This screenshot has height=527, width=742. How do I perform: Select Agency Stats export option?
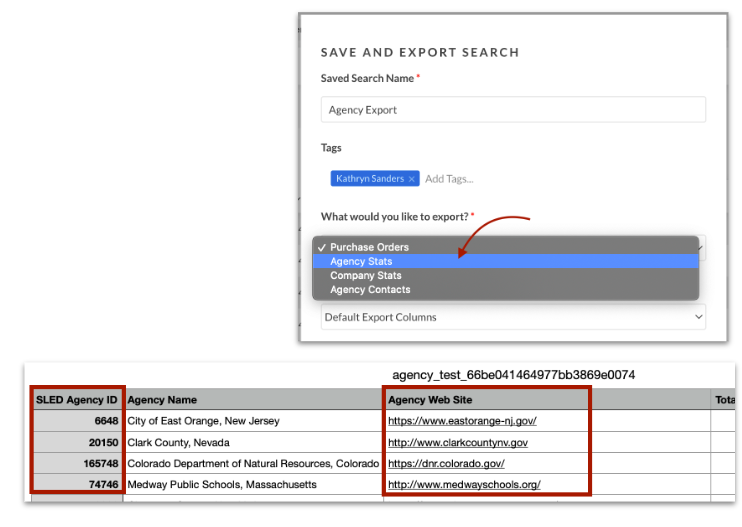[505, 261]
